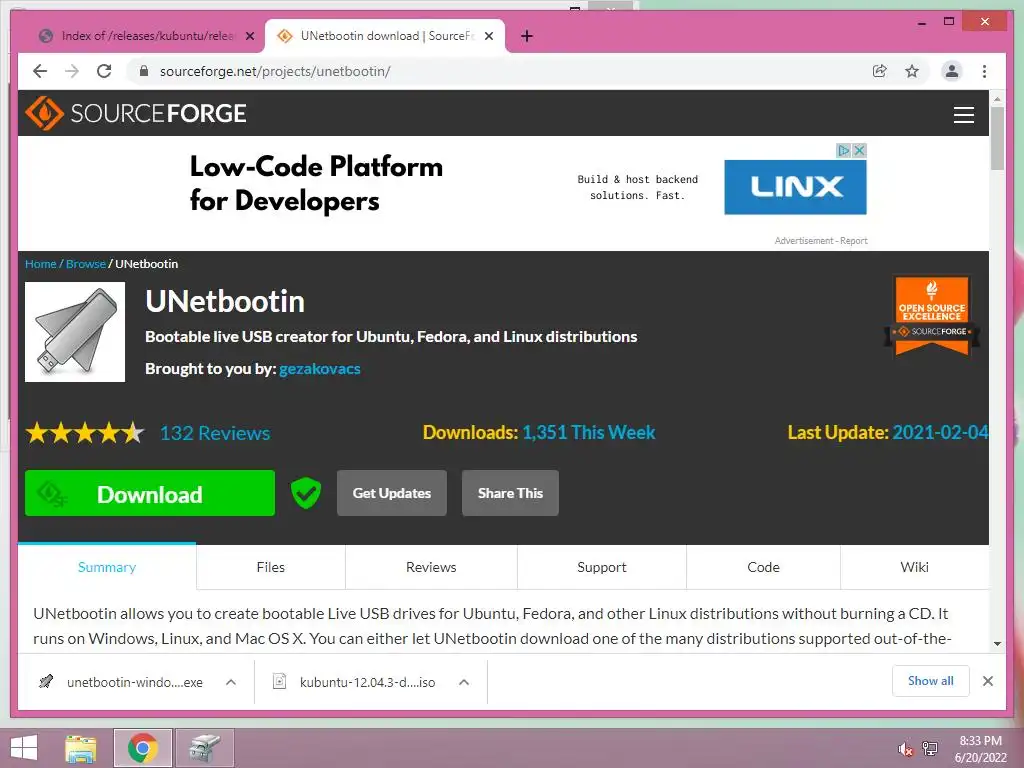The image size is (1024, 768).
Task: Click the five-star rating
Action: click(x=85, y=433)
